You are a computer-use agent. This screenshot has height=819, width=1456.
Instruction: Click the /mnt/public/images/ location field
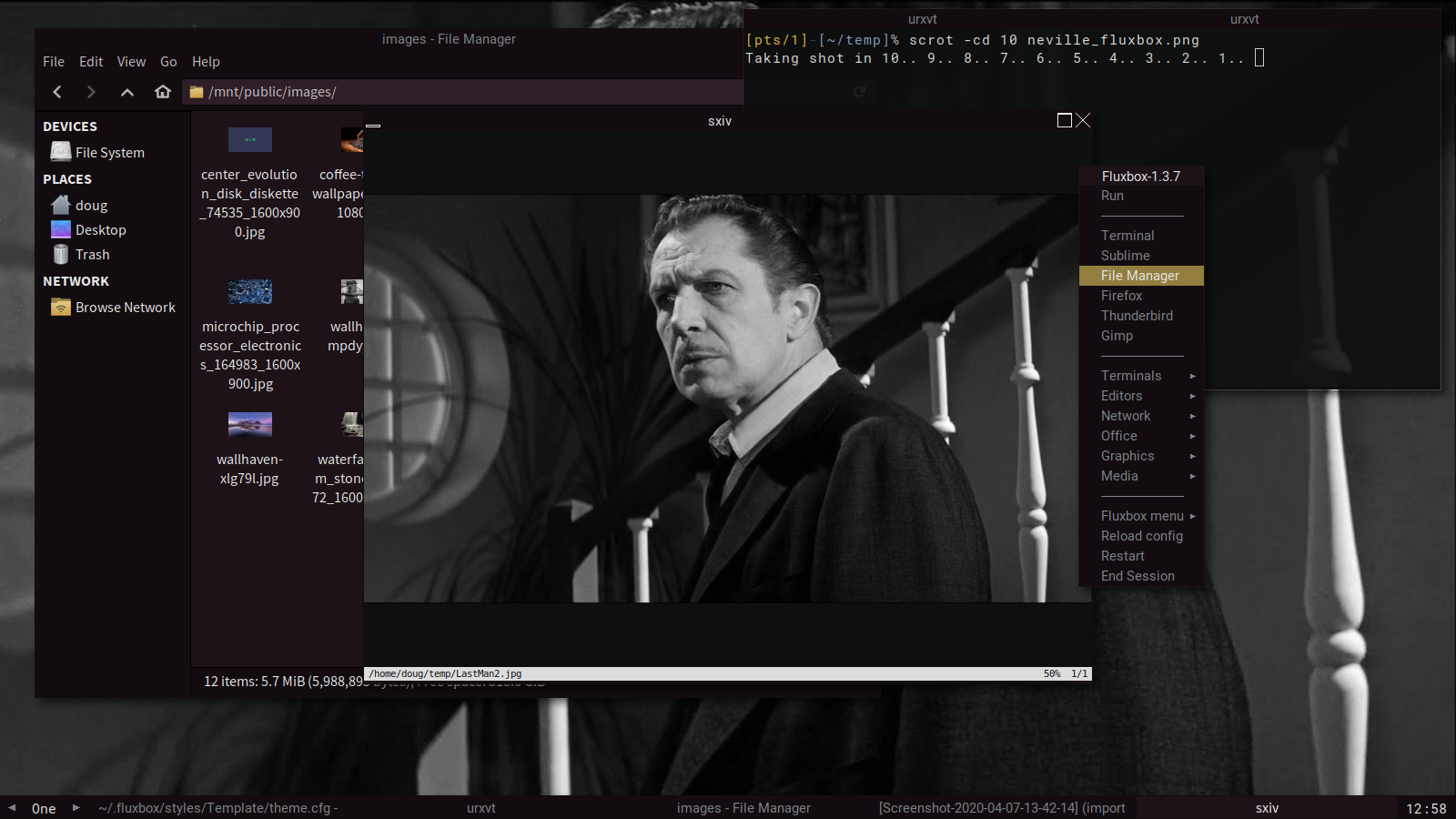(462, 92)
